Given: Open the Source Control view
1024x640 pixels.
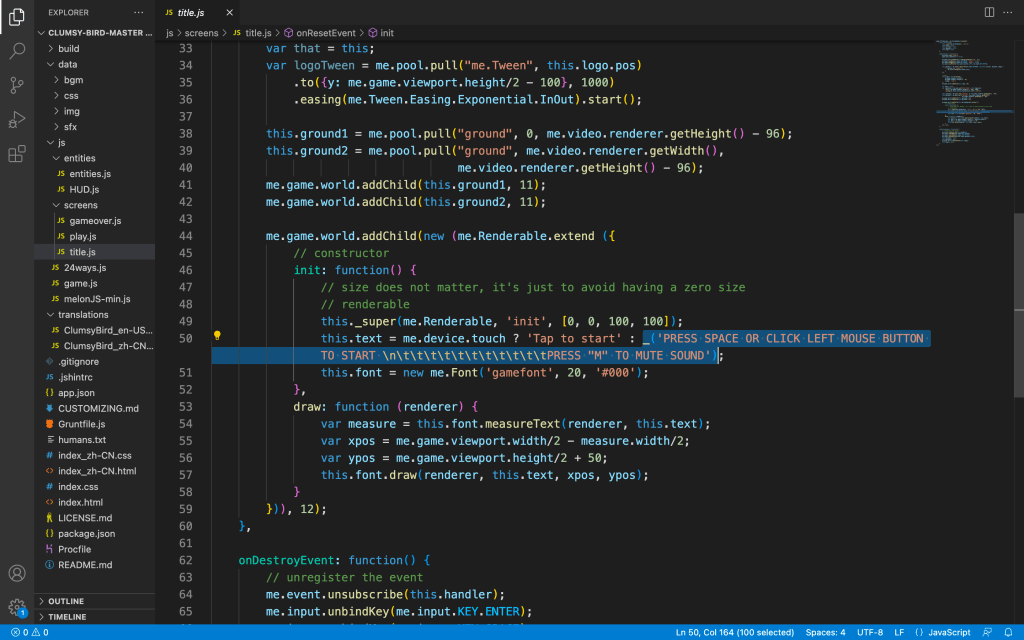Looking at the screenshot, I should 17,85.
